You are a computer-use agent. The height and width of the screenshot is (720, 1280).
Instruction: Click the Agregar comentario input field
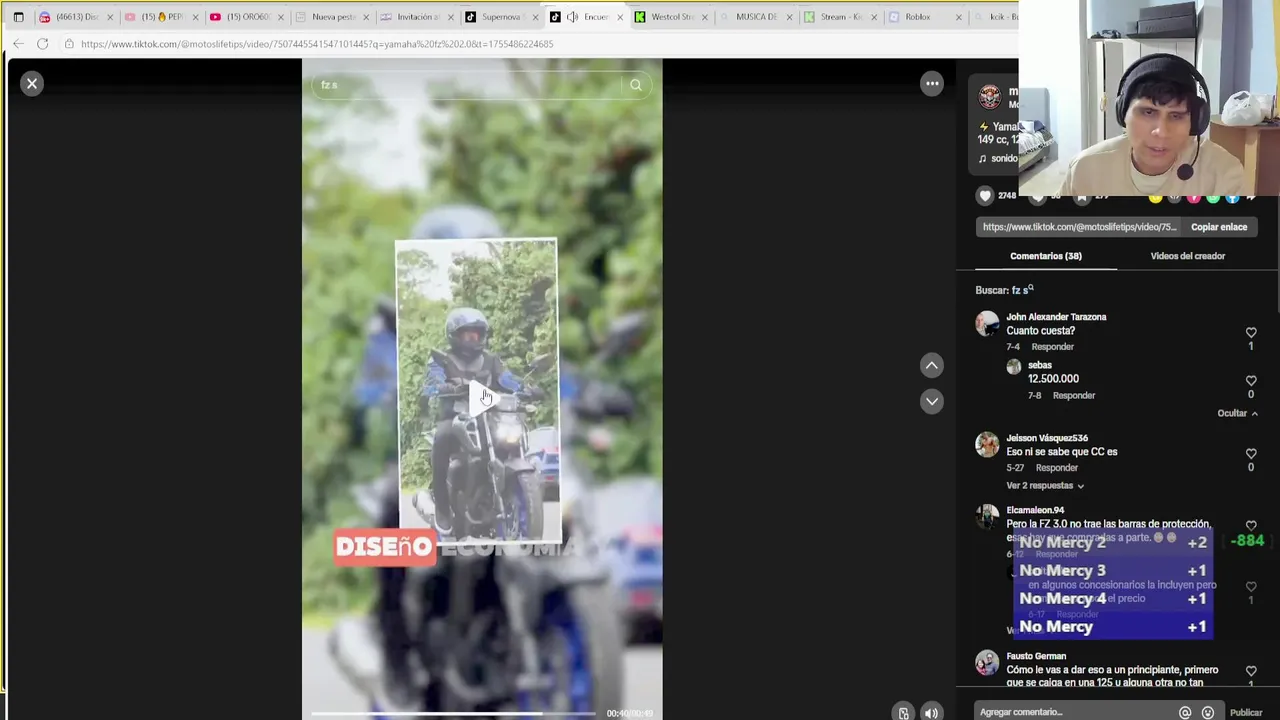tap(1075, 712)
